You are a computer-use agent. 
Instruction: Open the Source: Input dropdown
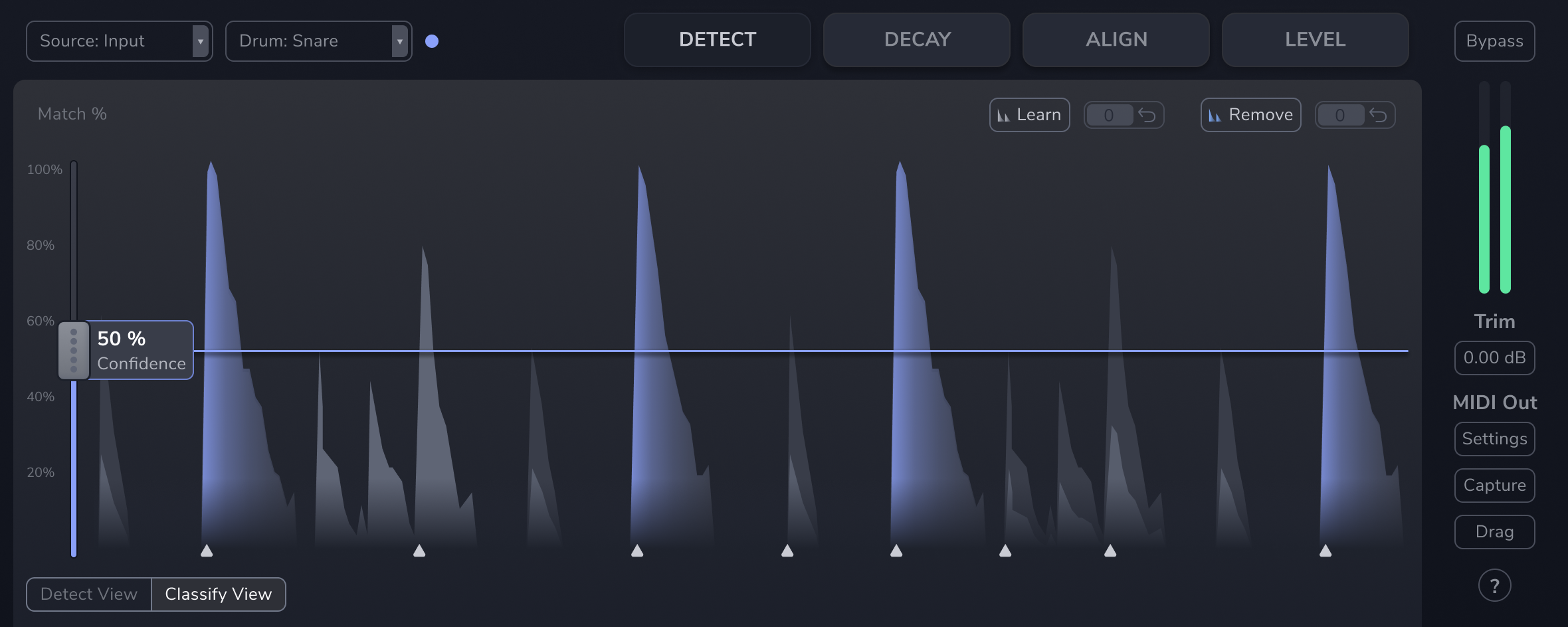click(x=120, y=41)
